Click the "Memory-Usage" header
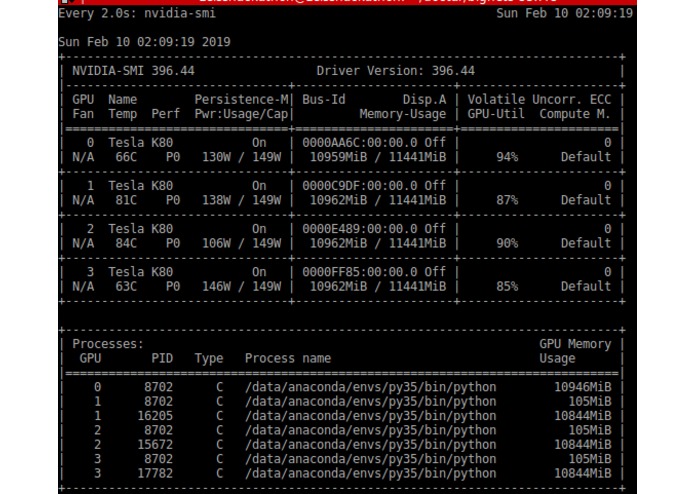This screenshot has width=695, height=494. [x=402, y=114]
